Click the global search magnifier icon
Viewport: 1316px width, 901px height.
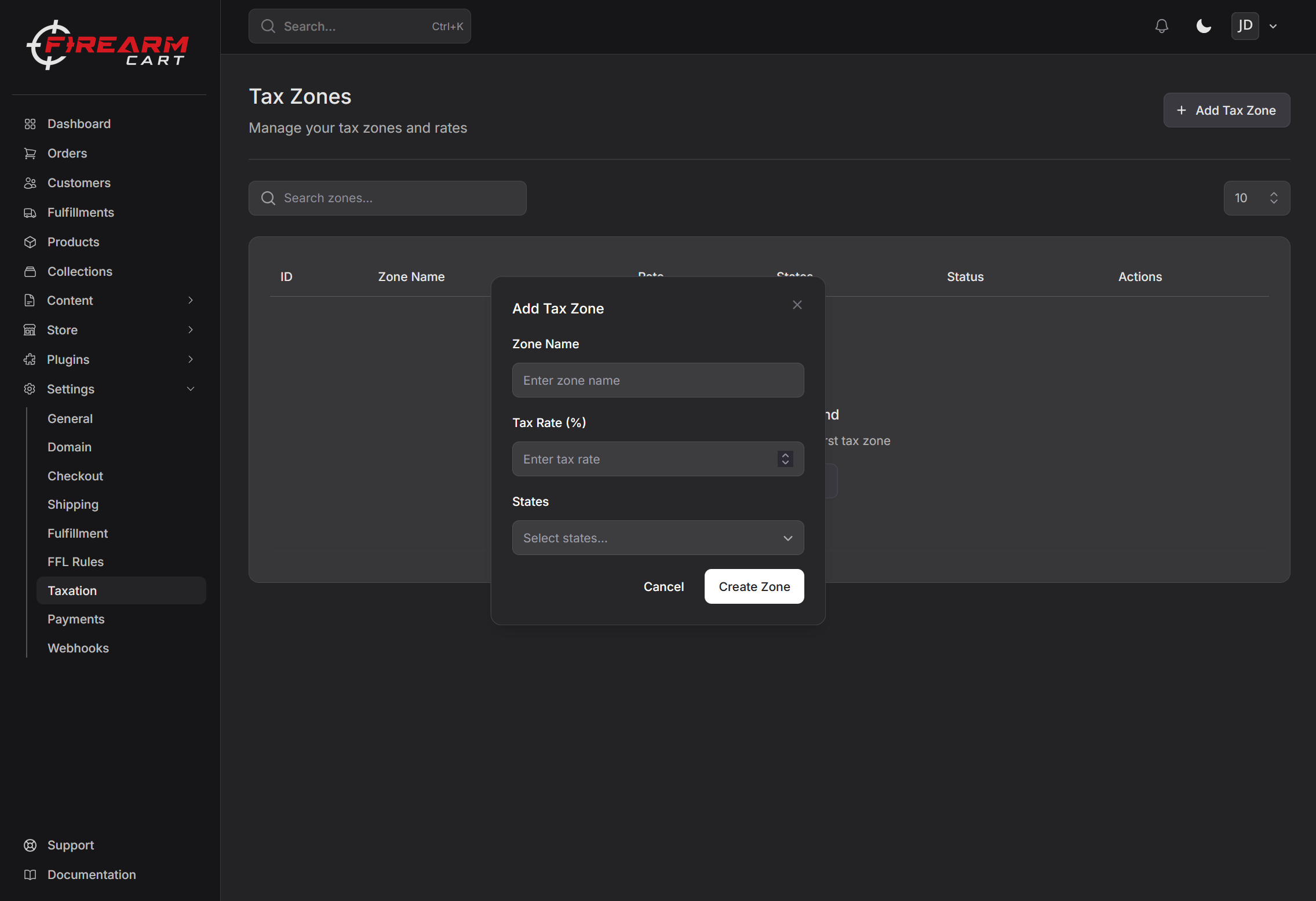pos(268,26)
